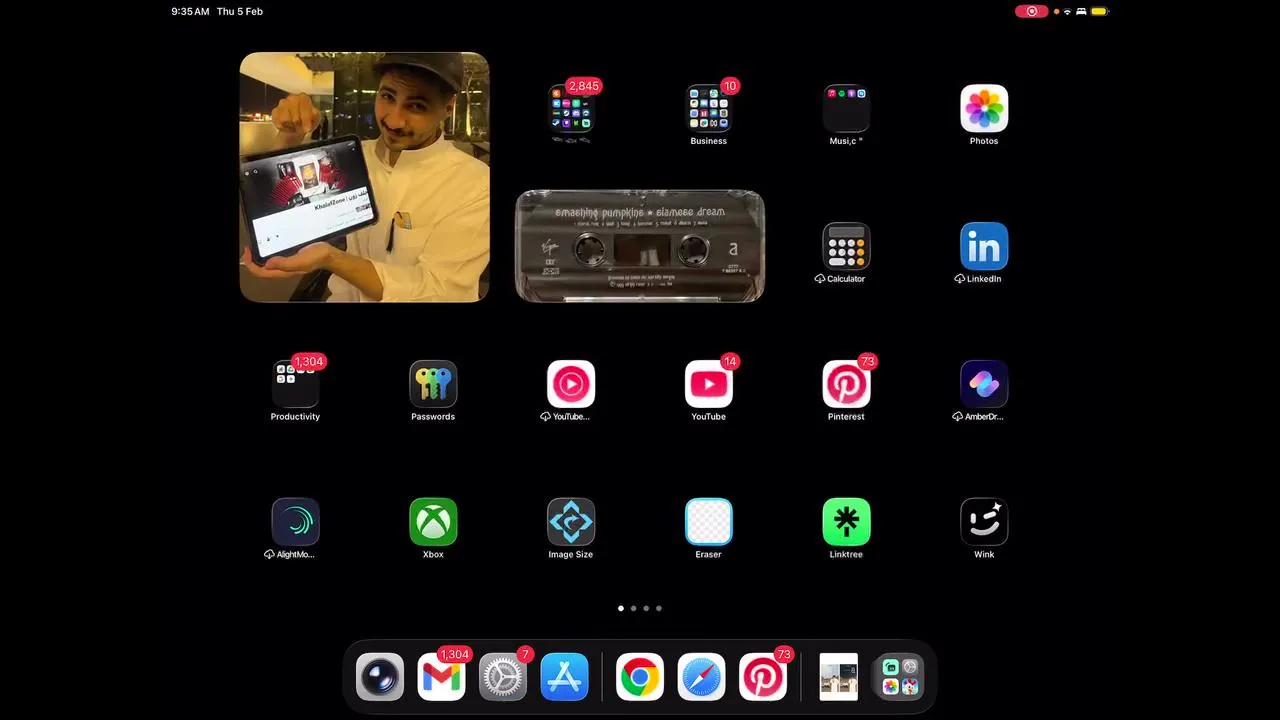Tap the home screen page indicator dots
The width and height of the screenshot is (1280, 720).
click(640, 608)
